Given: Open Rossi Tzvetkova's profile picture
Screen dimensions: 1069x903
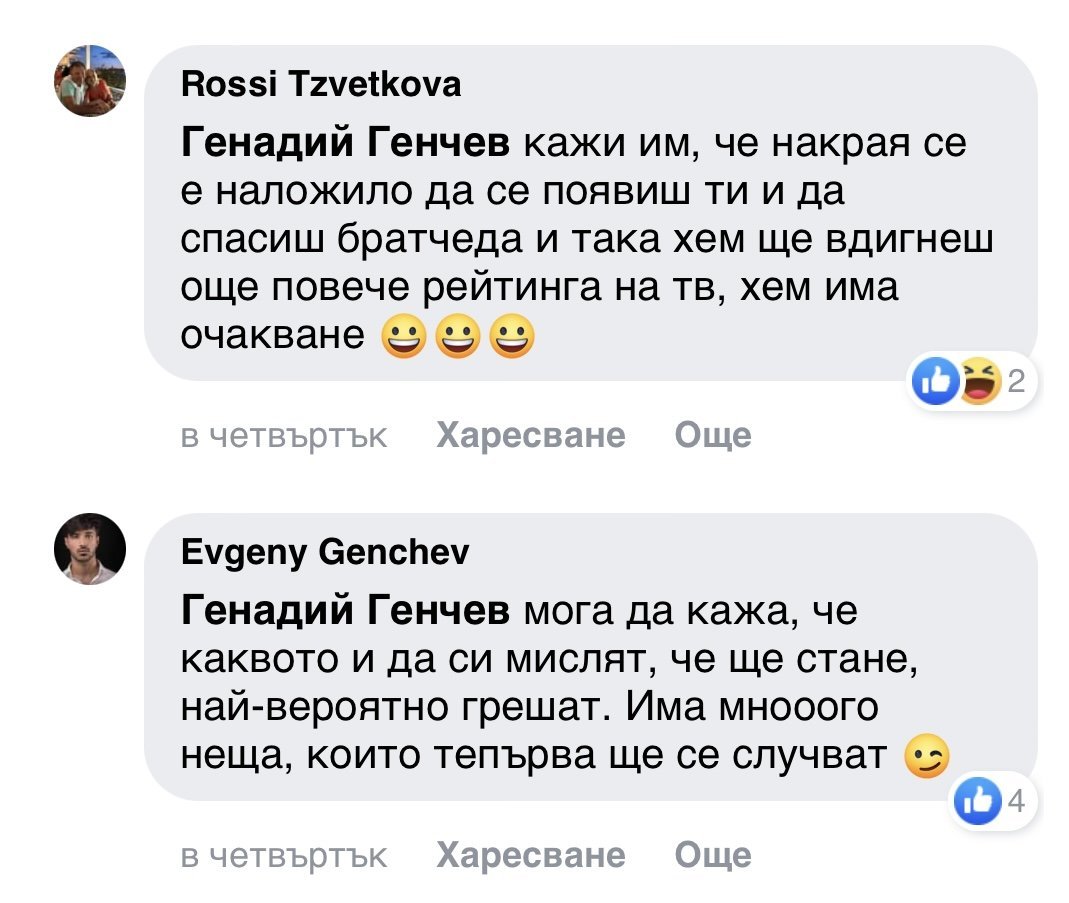Looking at the screenshot, I should 89,81.
